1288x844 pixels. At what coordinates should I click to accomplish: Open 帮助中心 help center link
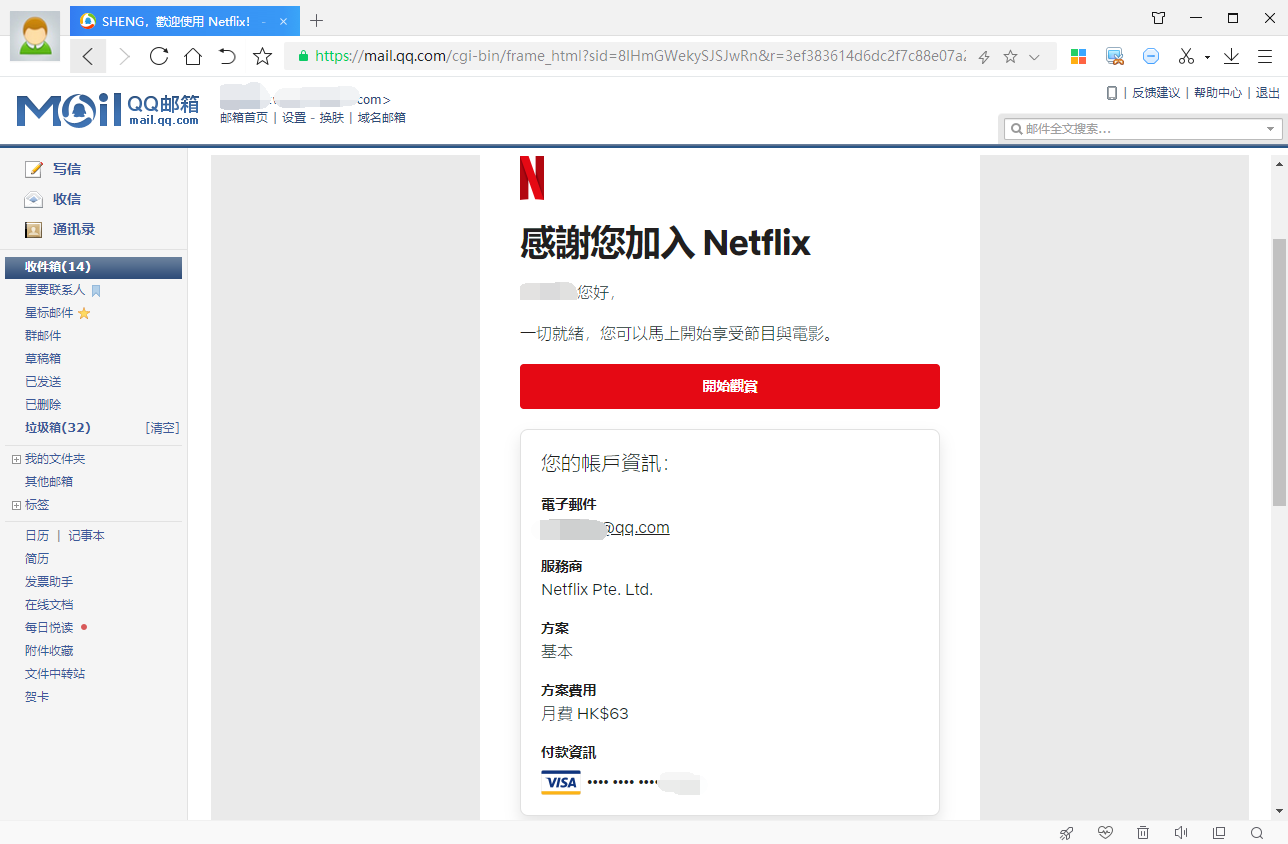(1218, 93)
